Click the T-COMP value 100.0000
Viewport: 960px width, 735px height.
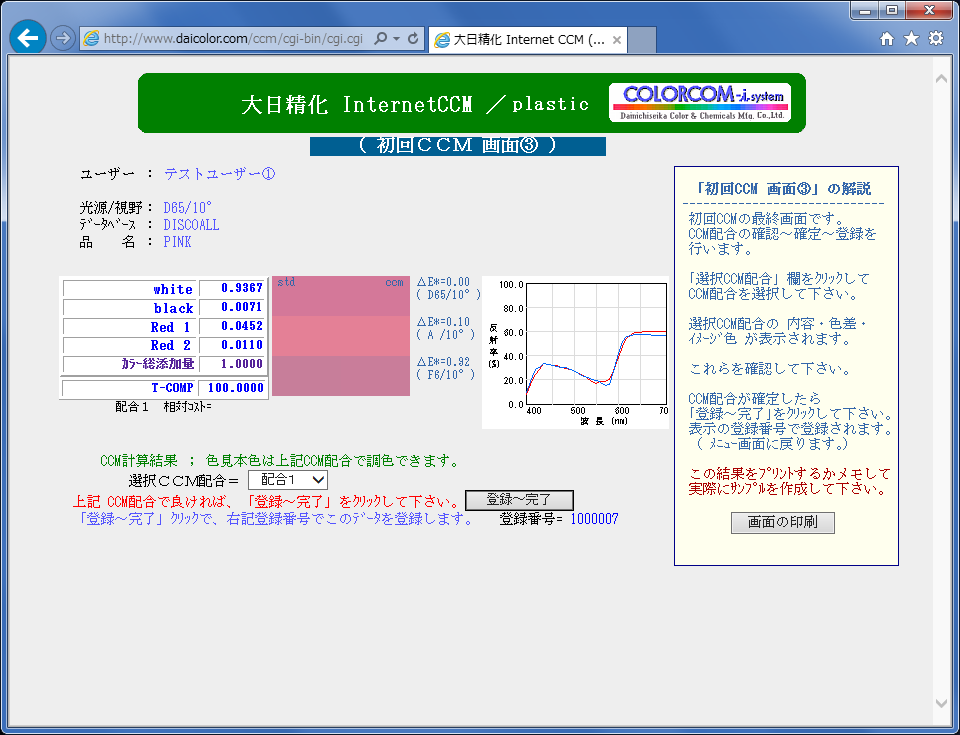tap(233, 388)
